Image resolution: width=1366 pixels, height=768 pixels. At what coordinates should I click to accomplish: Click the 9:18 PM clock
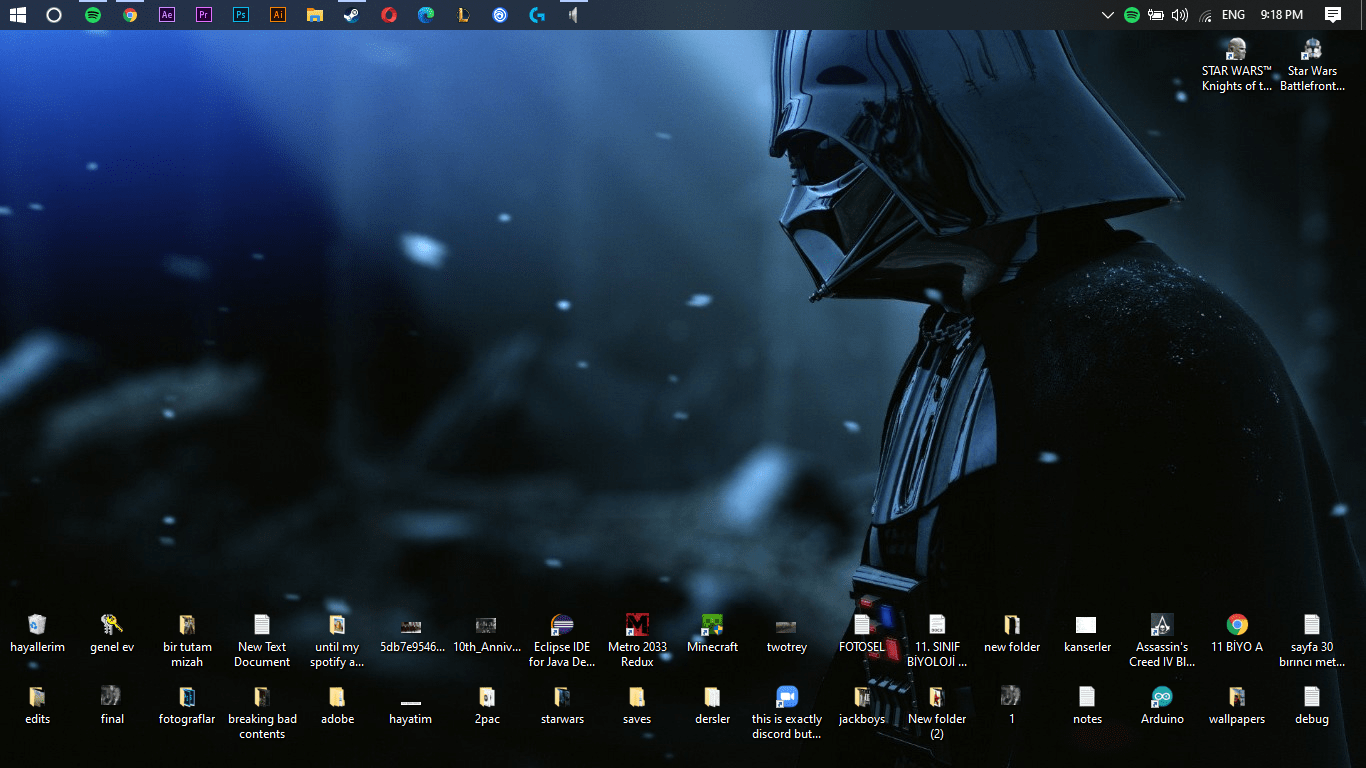[x=1281, y=15]
